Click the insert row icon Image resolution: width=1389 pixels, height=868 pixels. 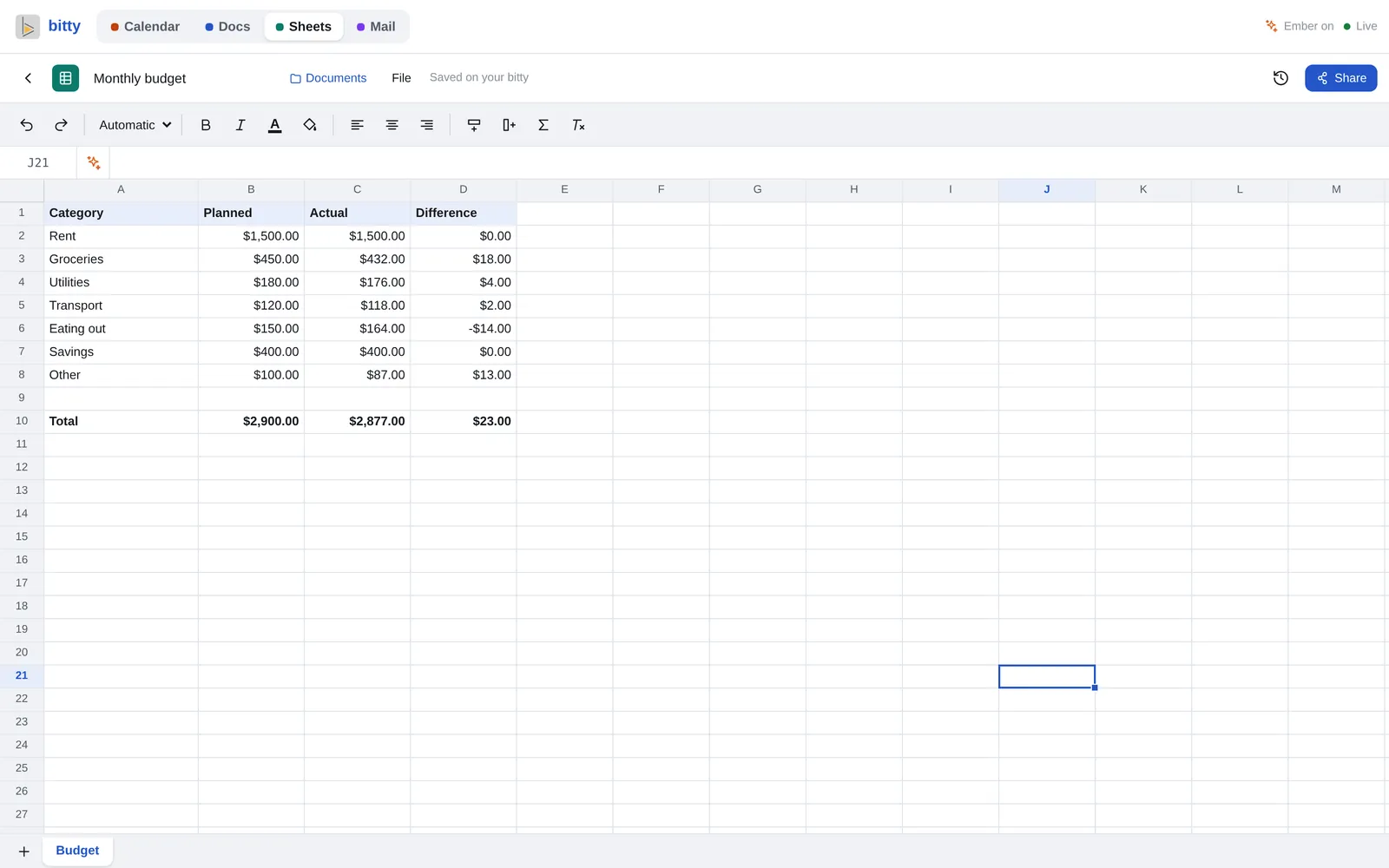coord(474,125)
